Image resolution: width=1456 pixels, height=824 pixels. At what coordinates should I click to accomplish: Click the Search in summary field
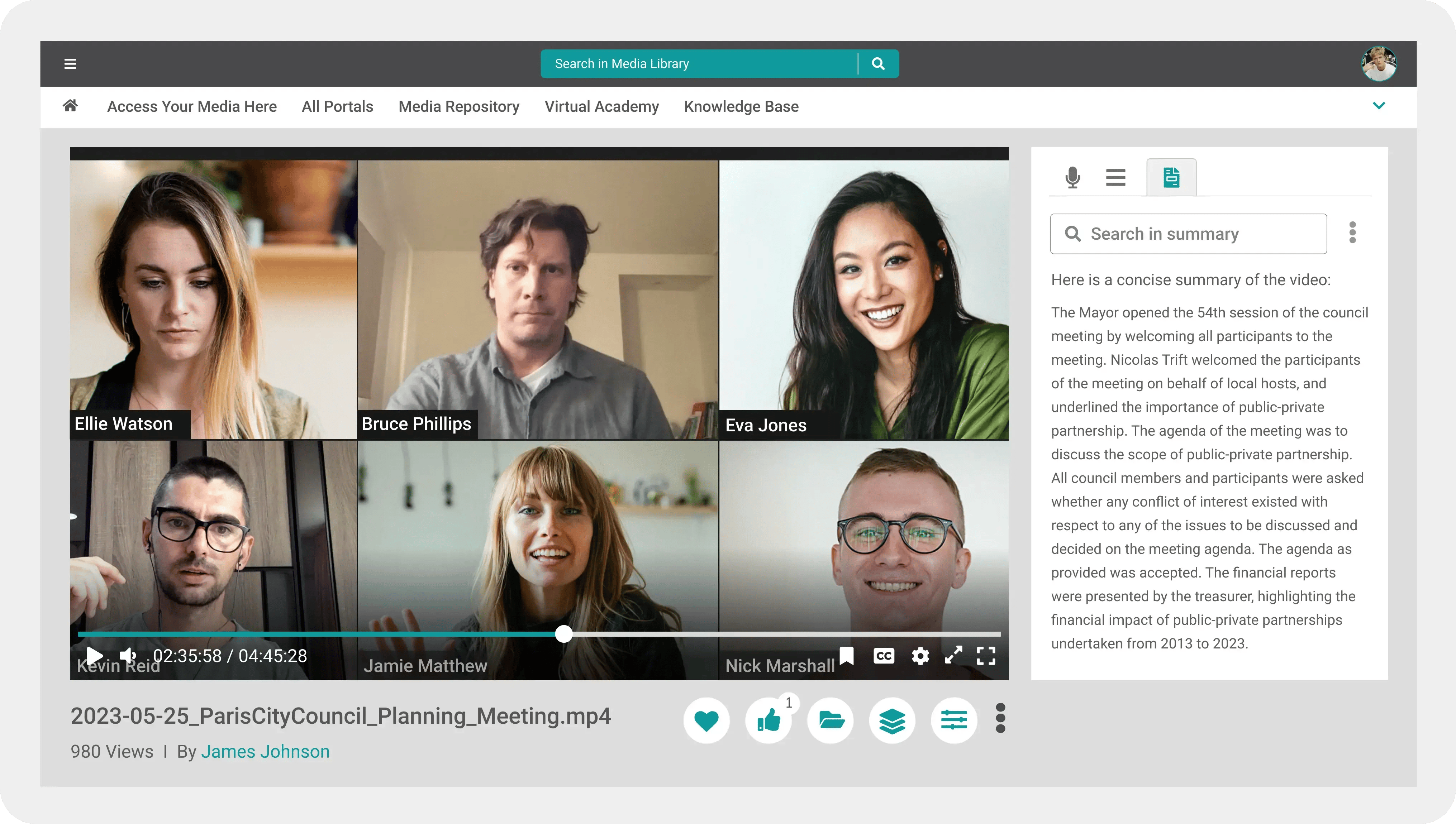click(x=1188, y=234)
